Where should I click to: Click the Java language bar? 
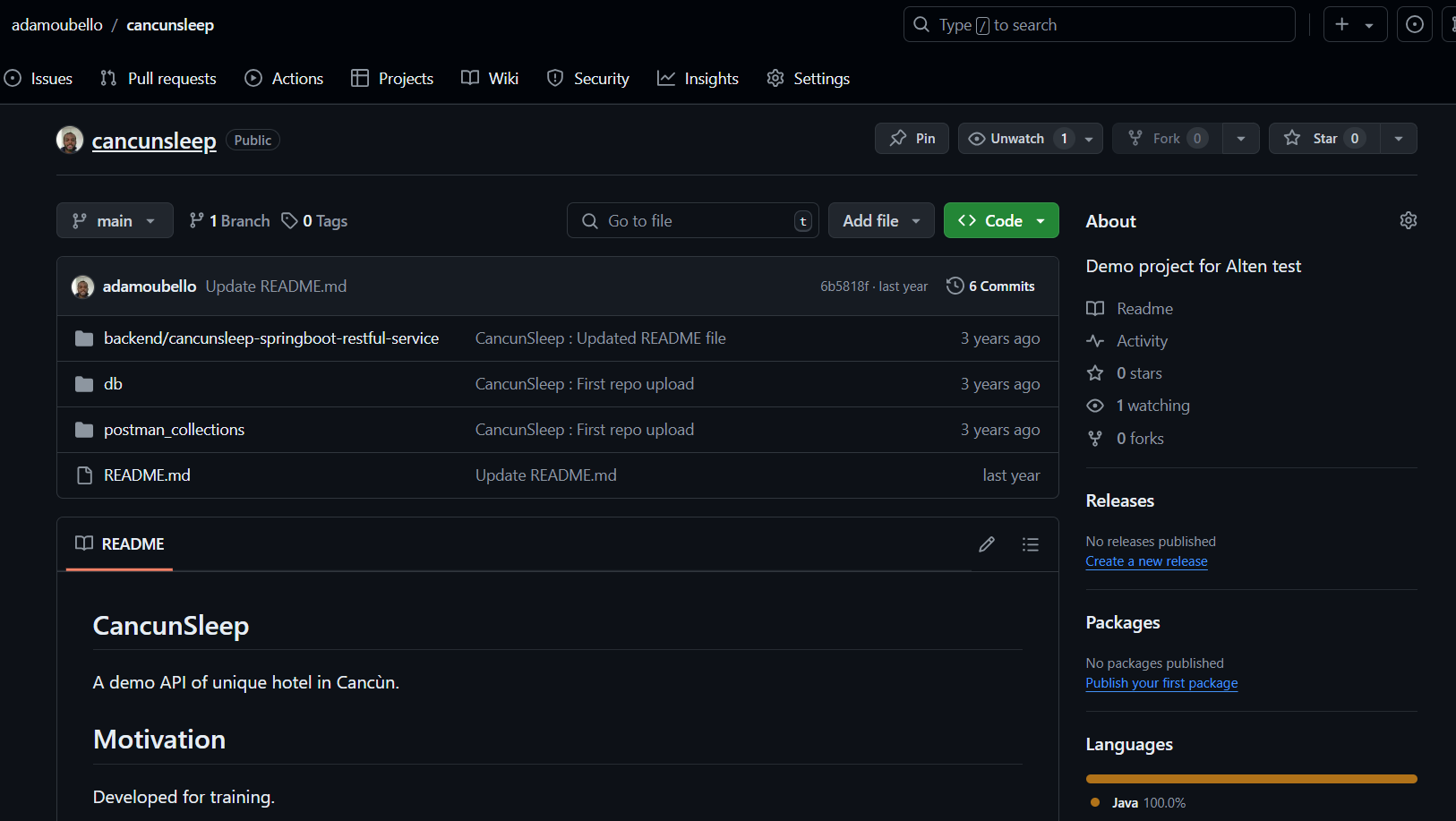[x=1252, y=779]
